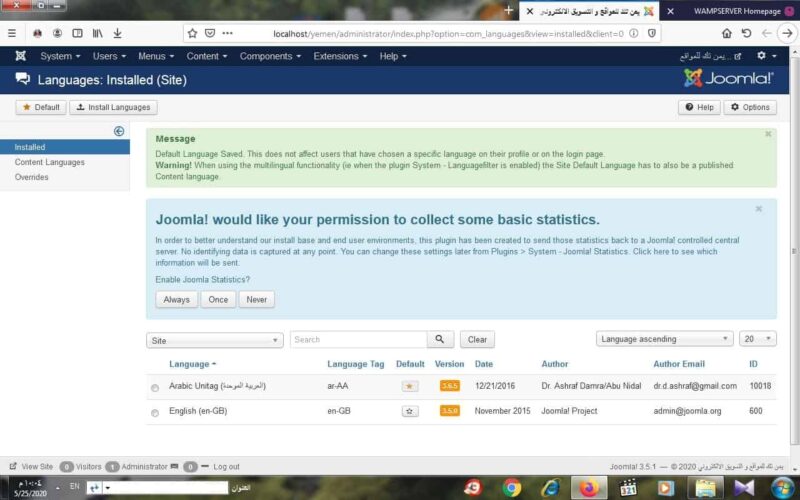Open the Site client dropdown filter

click(x=215, y=340)
